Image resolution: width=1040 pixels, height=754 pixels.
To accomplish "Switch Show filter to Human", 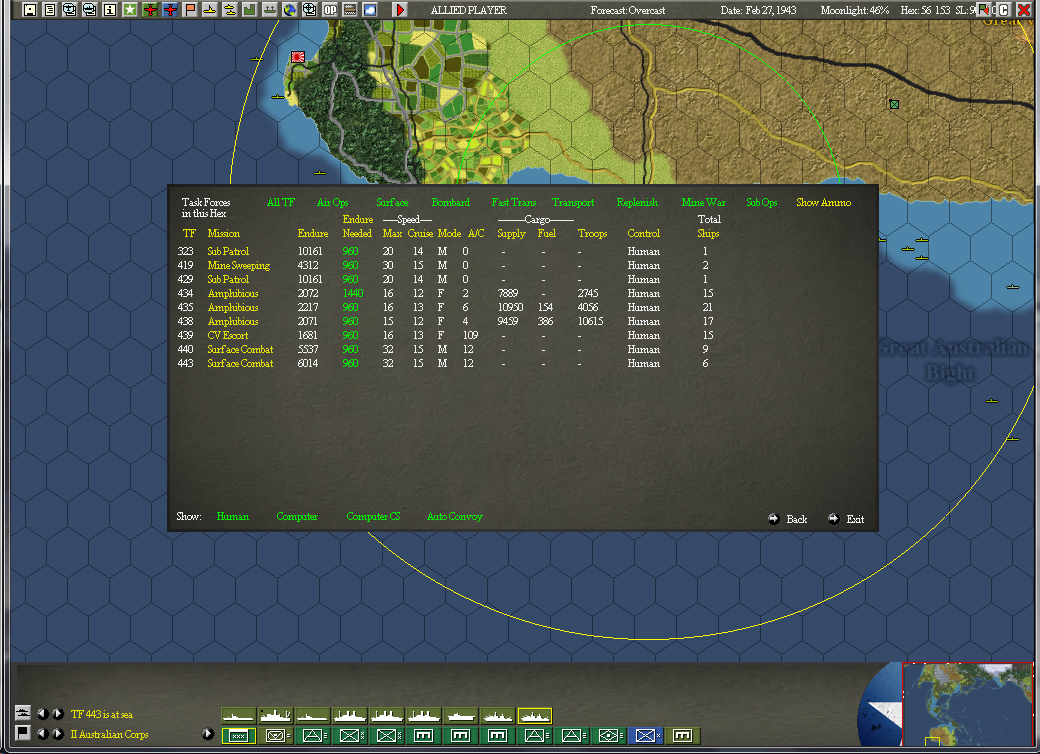I will [x=233, y=517].
